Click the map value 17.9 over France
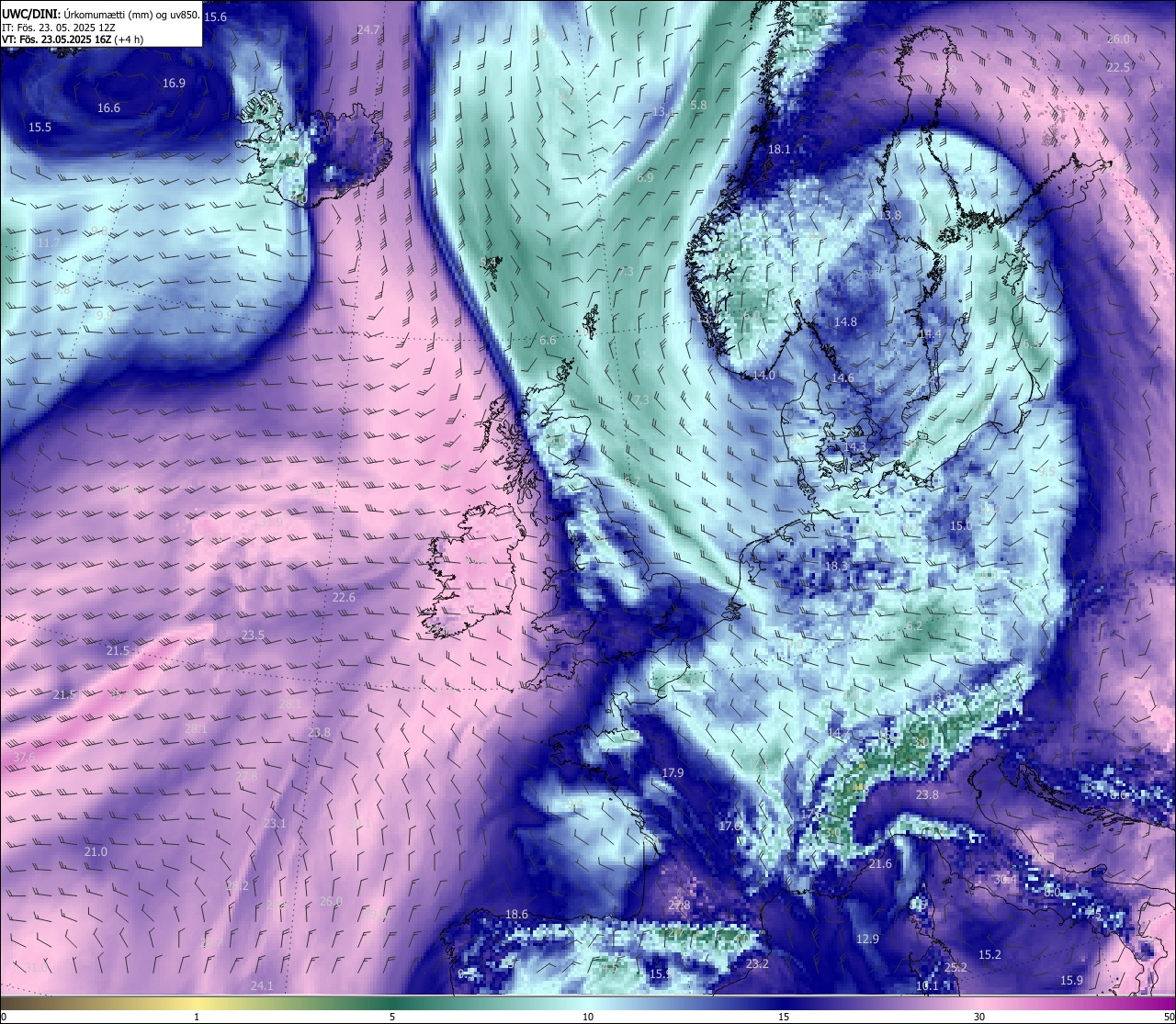The image size is (1176, 1024). tap(673, 773)
